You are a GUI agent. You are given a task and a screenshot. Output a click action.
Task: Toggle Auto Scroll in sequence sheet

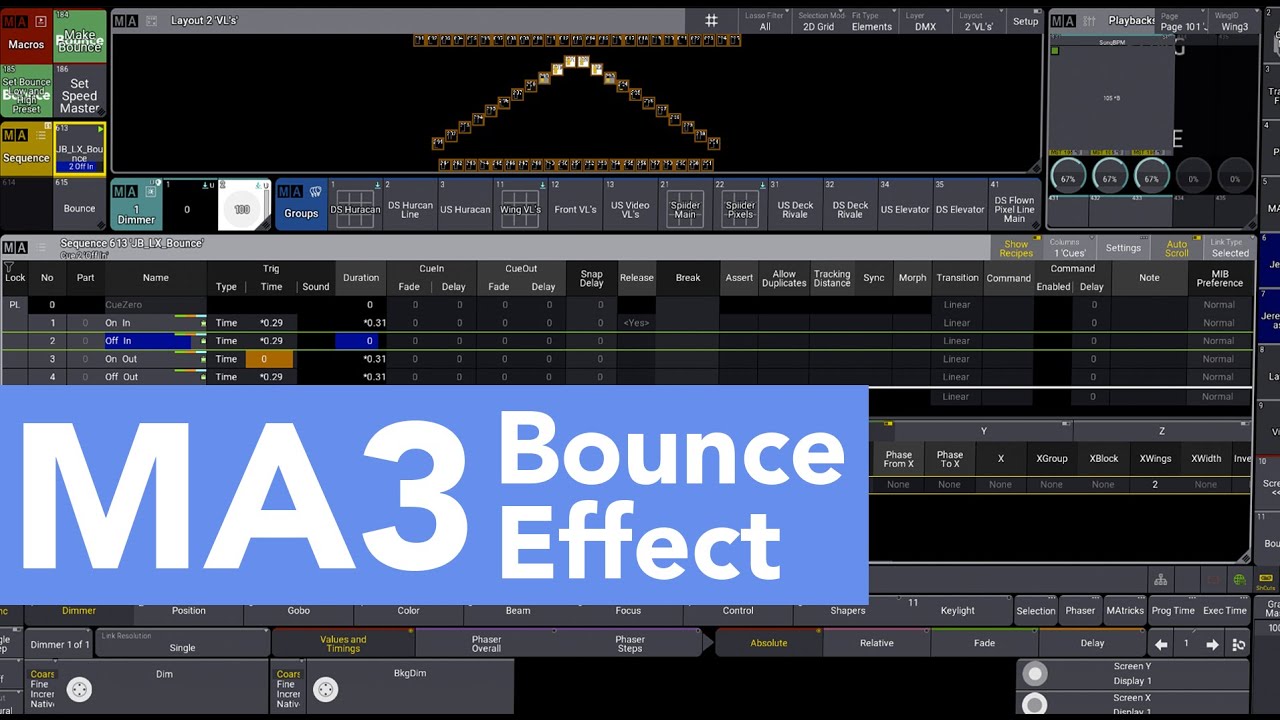[x=1176, y=248]
